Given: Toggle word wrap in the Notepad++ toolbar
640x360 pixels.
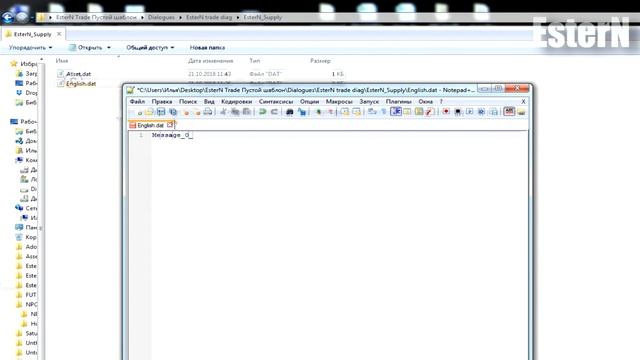Looking at the screenshot, I should coord(372,111).
